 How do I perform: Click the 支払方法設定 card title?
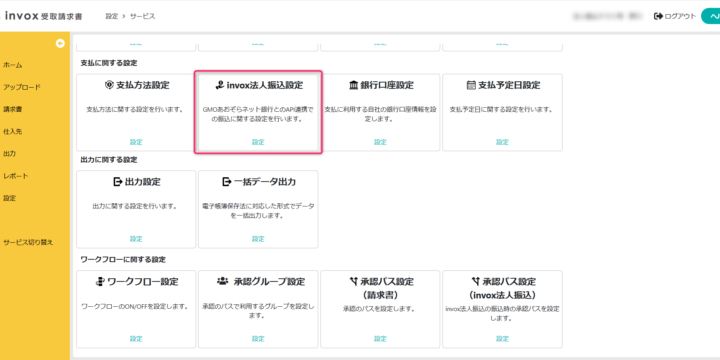click(142, 85)
